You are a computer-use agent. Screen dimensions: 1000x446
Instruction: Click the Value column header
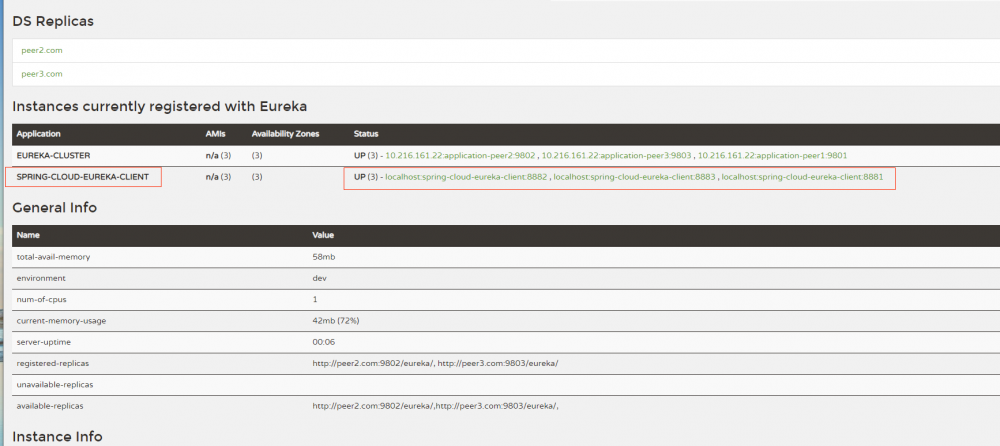click(x=323, y=235)
